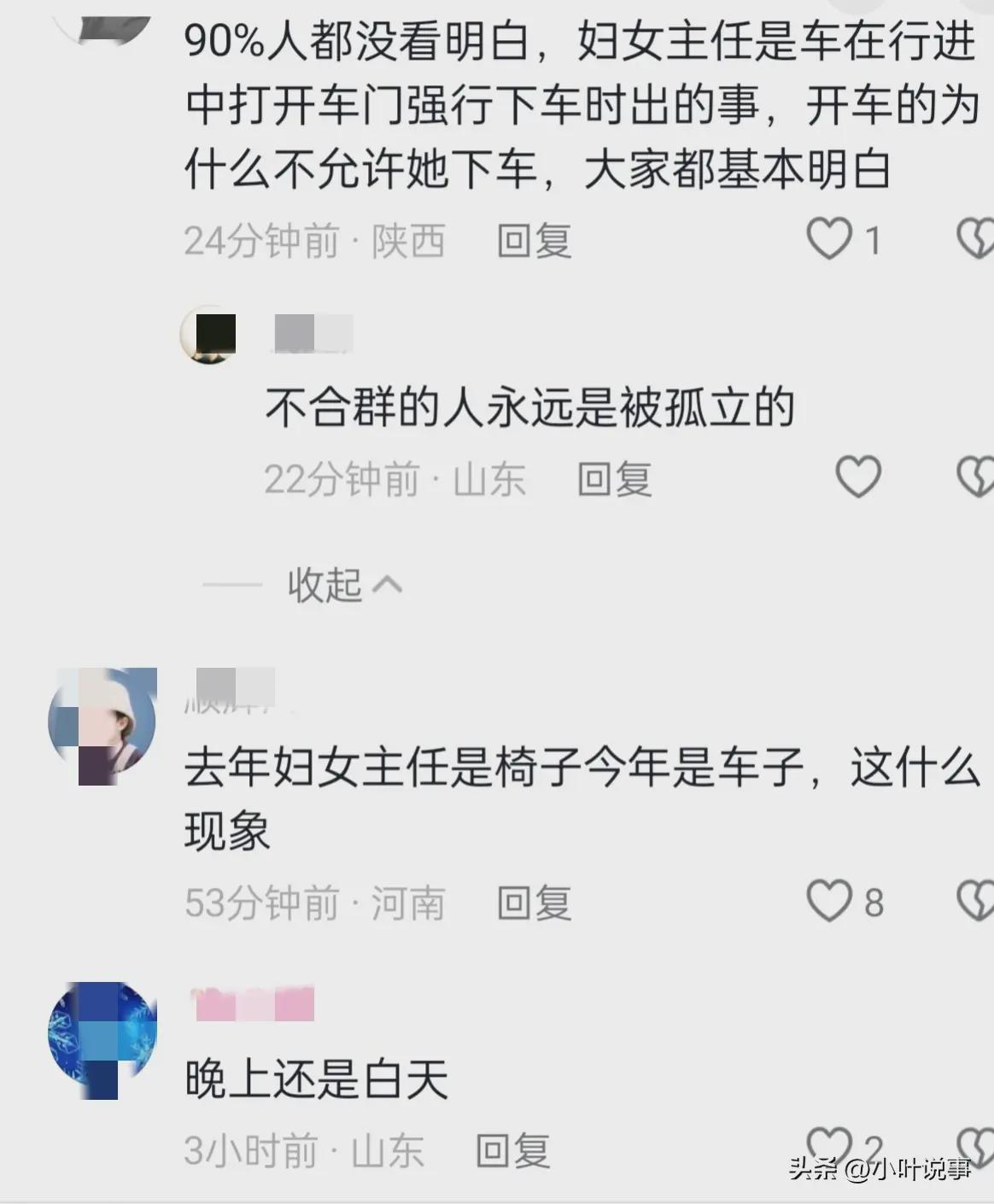The width and height of the screenshot is (994, 1204).
Task: Collapse replies with 收起
Action: [325, 586]
